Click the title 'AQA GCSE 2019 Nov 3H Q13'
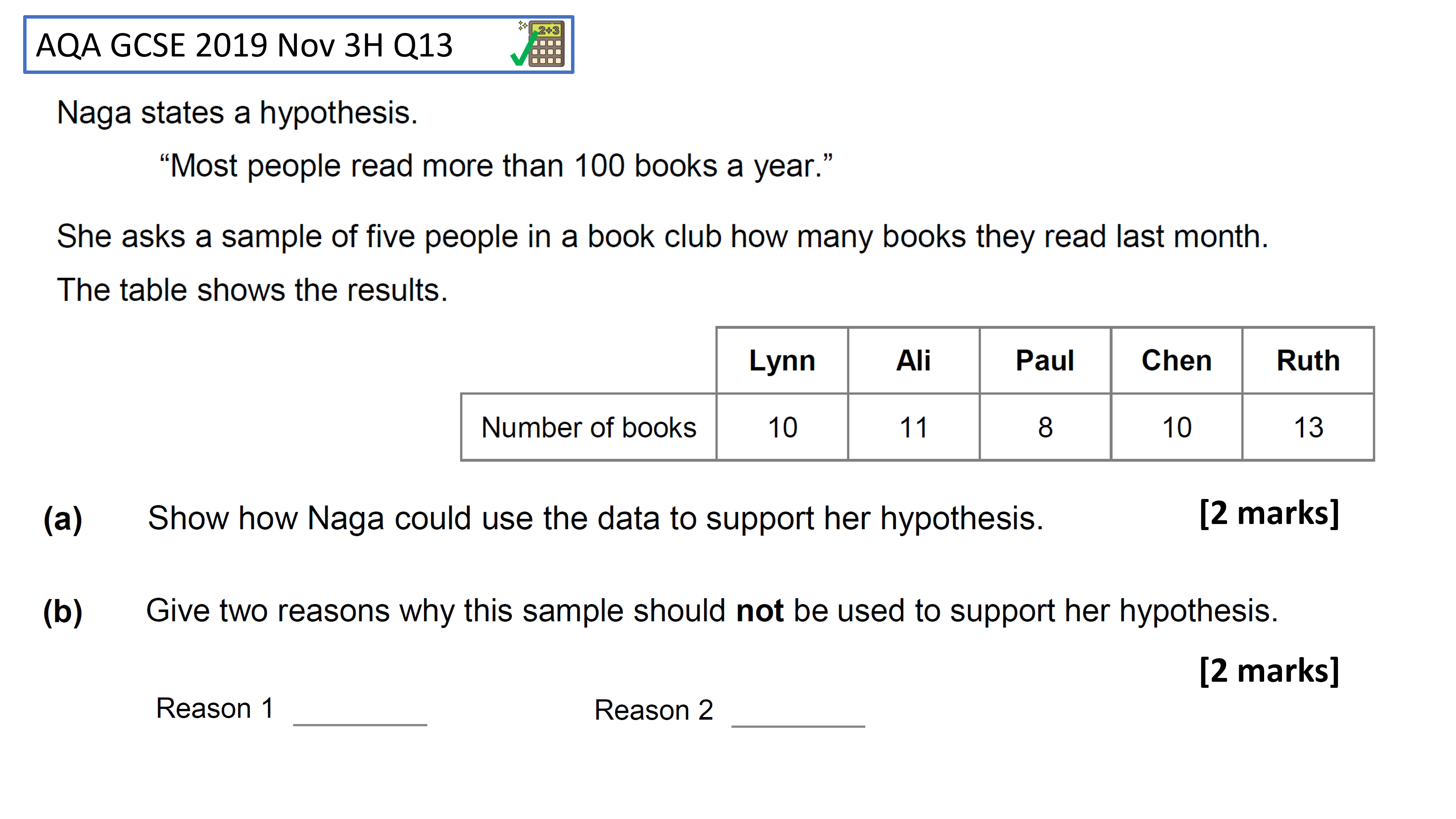 (244, 45)
